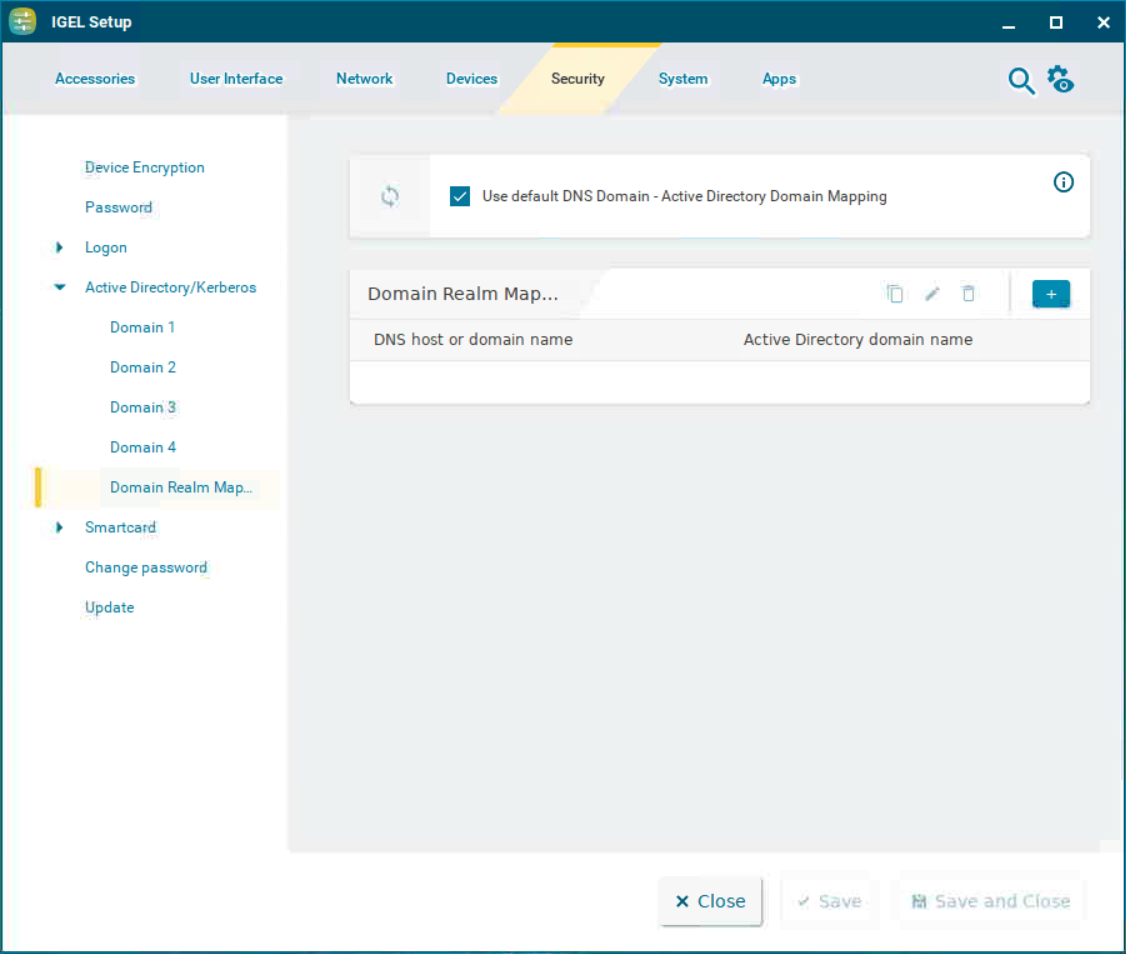Expand the Logon tree node arrow
Screen dimensions: 1126x954
coord(60,248)
